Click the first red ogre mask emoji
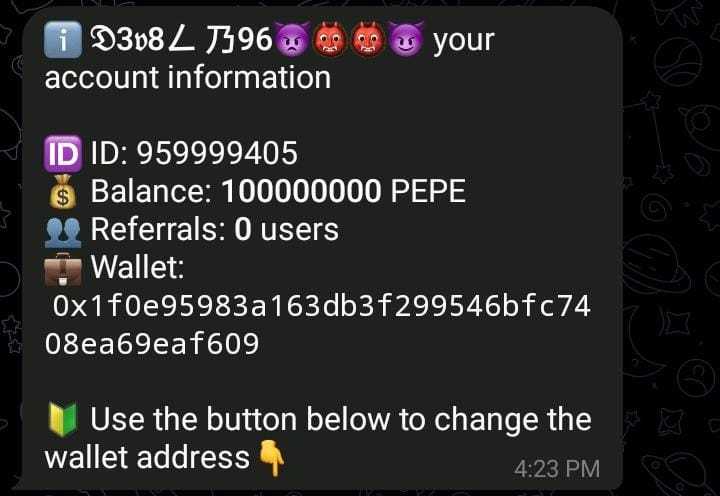 pos(330,39)
